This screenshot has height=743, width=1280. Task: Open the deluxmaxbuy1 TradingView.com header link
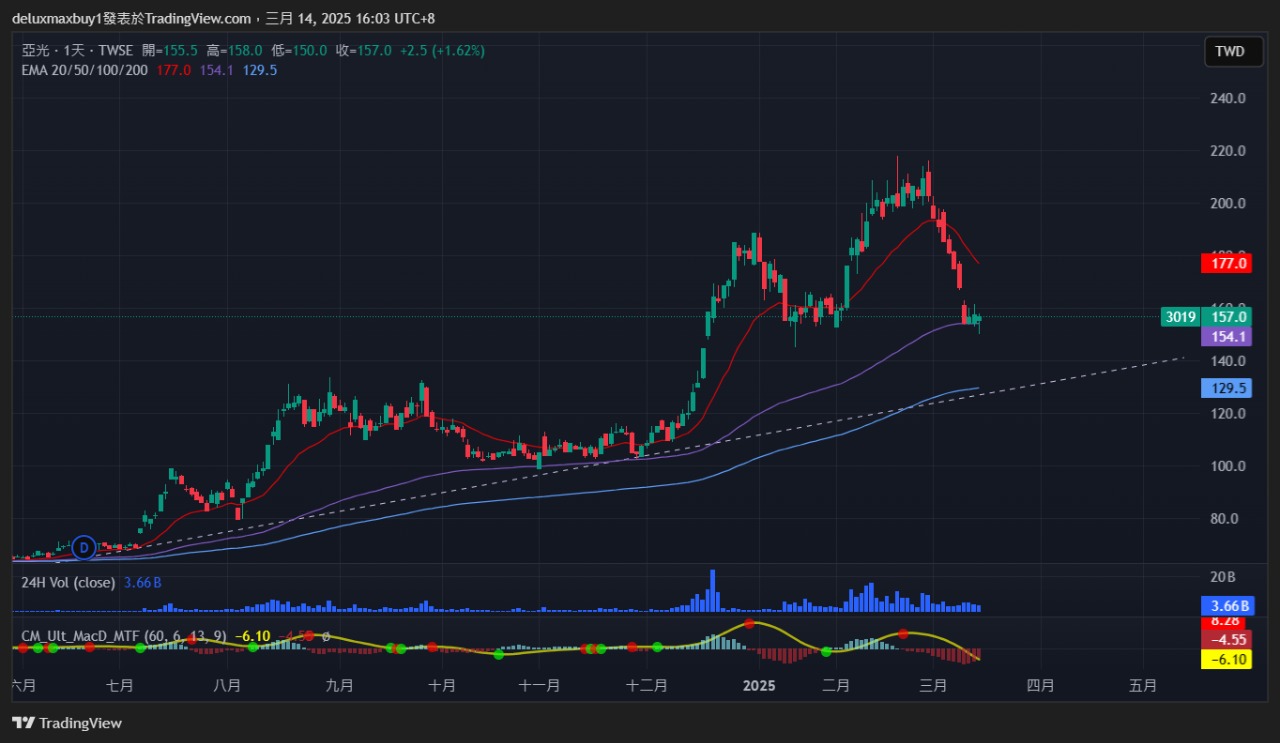pos(130,18)
